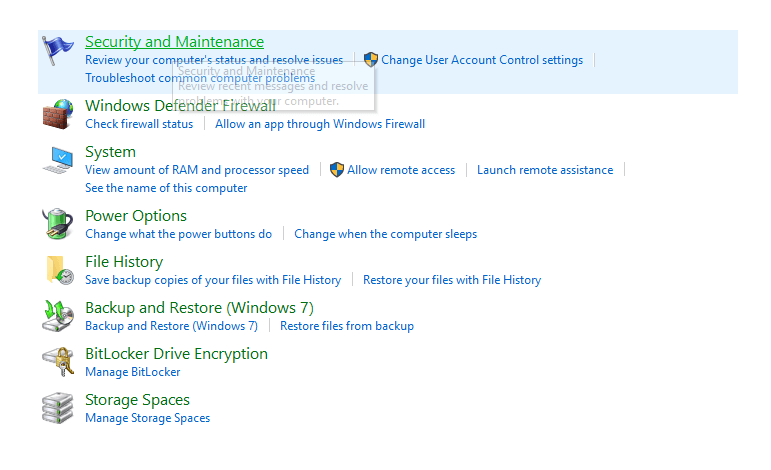Open the Security and Maintenance heading
Viewport: 771px width, 470px height.
pyautogui.click(x=175, y=42)
